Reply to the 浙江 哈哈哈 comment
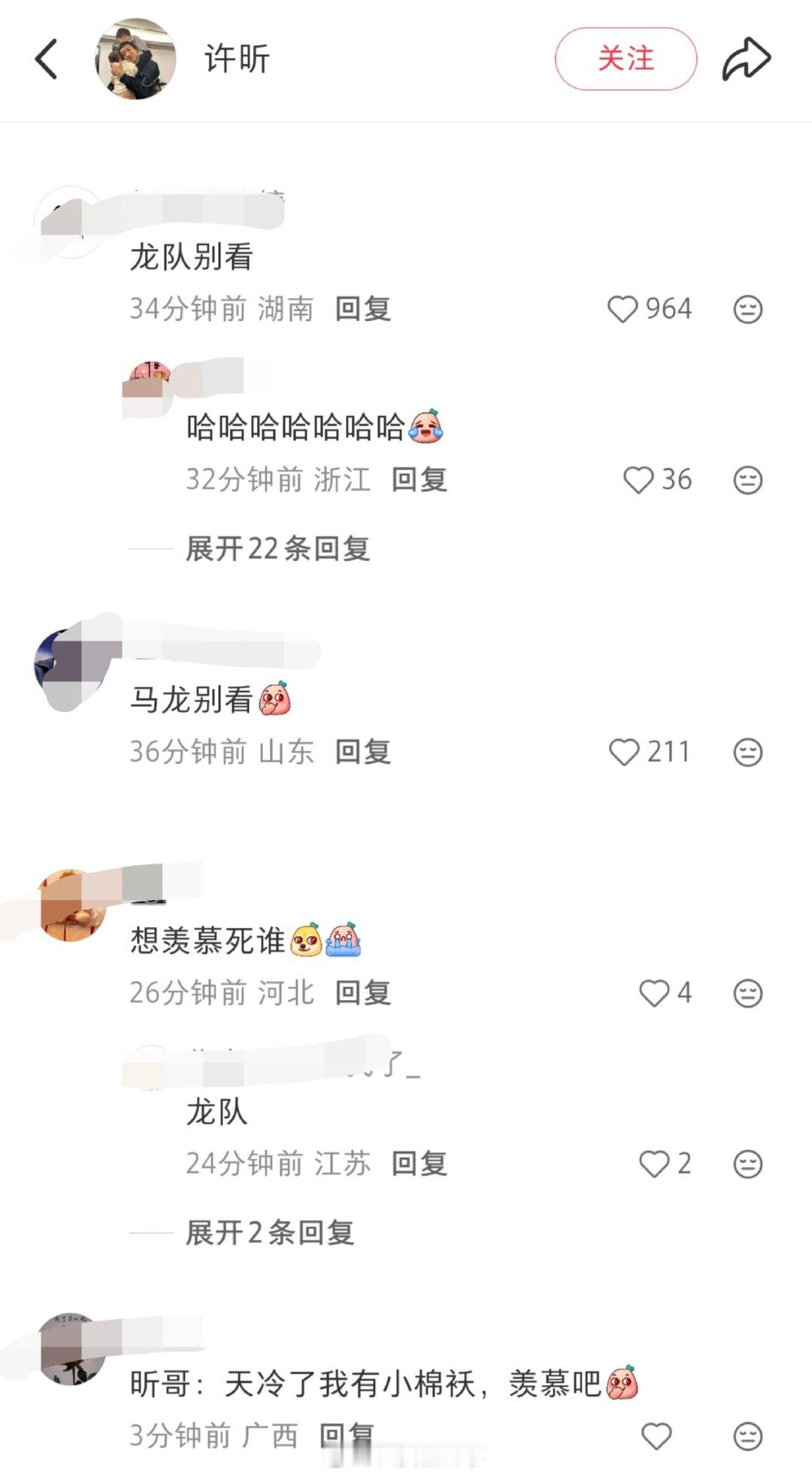This screenshot has height=1476, width=812. coord(419,480)
